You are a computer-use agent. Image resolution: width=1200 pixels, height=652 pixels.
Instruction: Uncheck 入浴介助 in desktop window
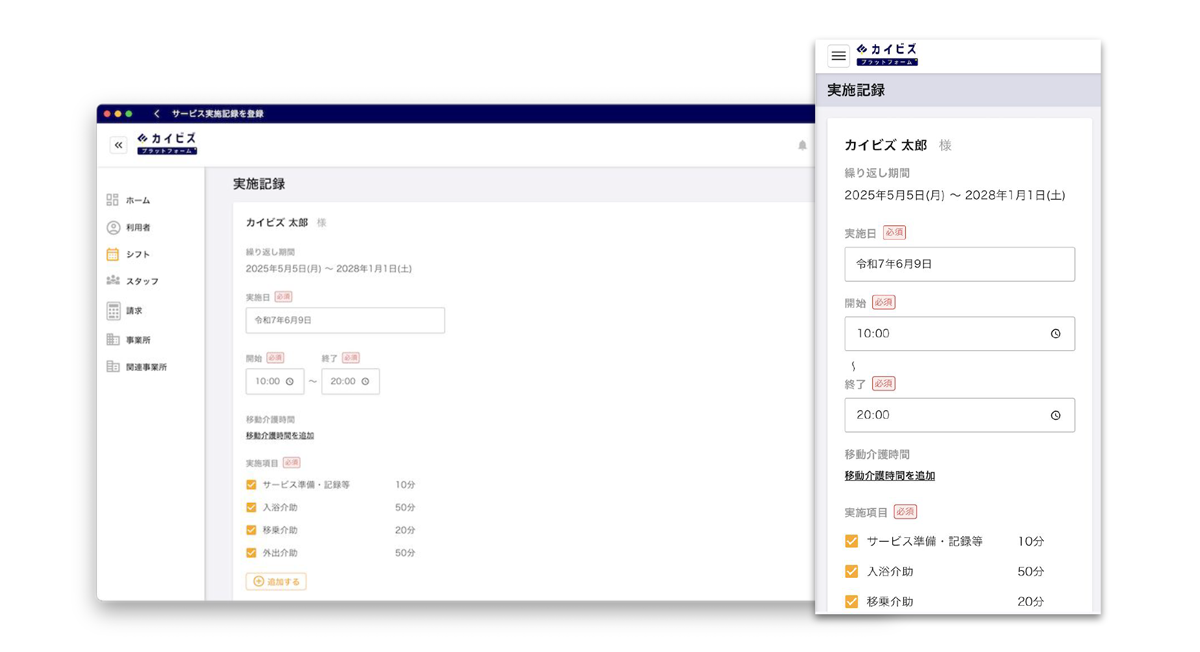point(251,508)
